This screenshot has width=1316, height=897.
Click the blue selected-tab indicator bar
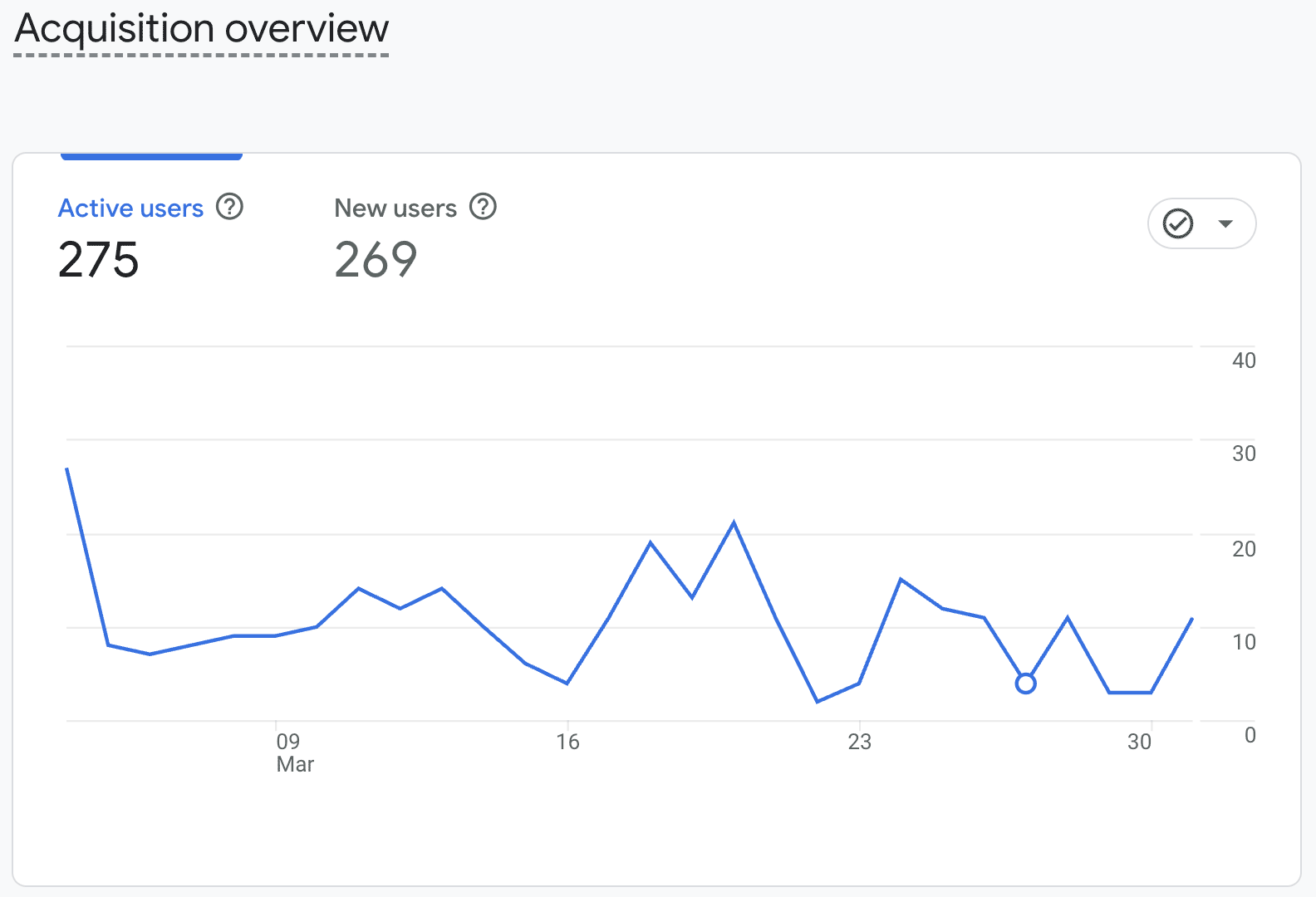coord(151,156)
